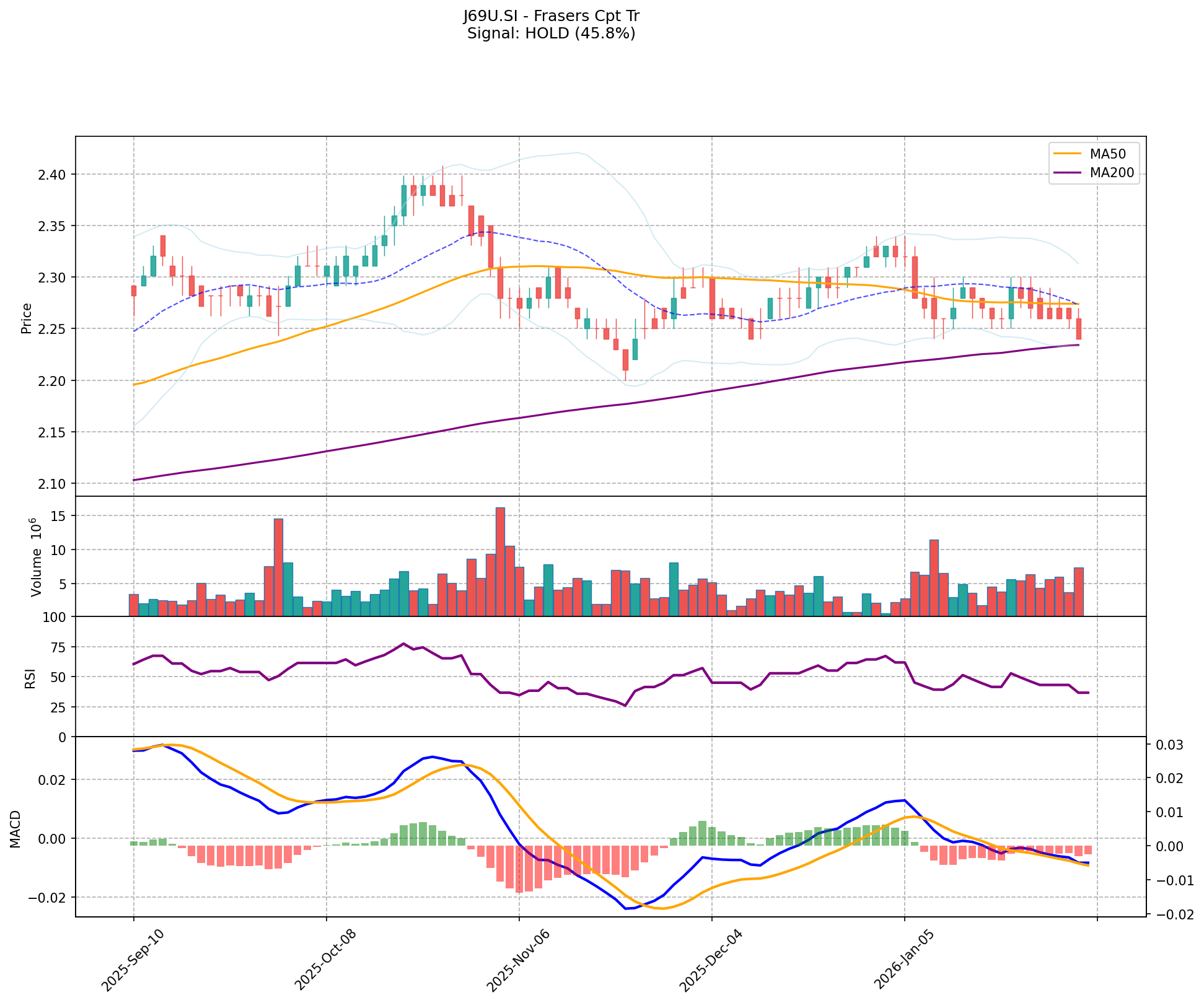1204x1003 pixels.
Task: Click the RSI y-axis label
Action: (x=30, y=680)
